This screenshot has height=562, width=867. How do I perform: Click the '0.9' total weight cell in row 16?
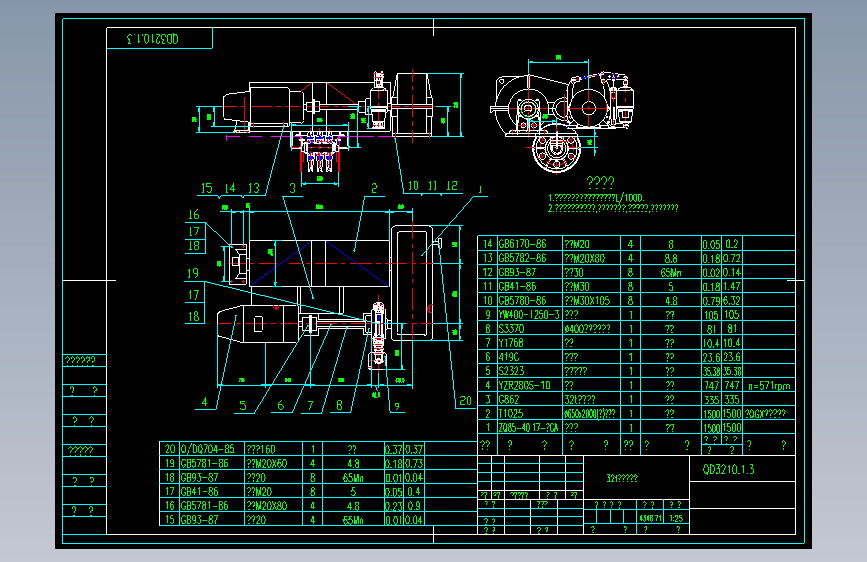click(x=414, y=506)
